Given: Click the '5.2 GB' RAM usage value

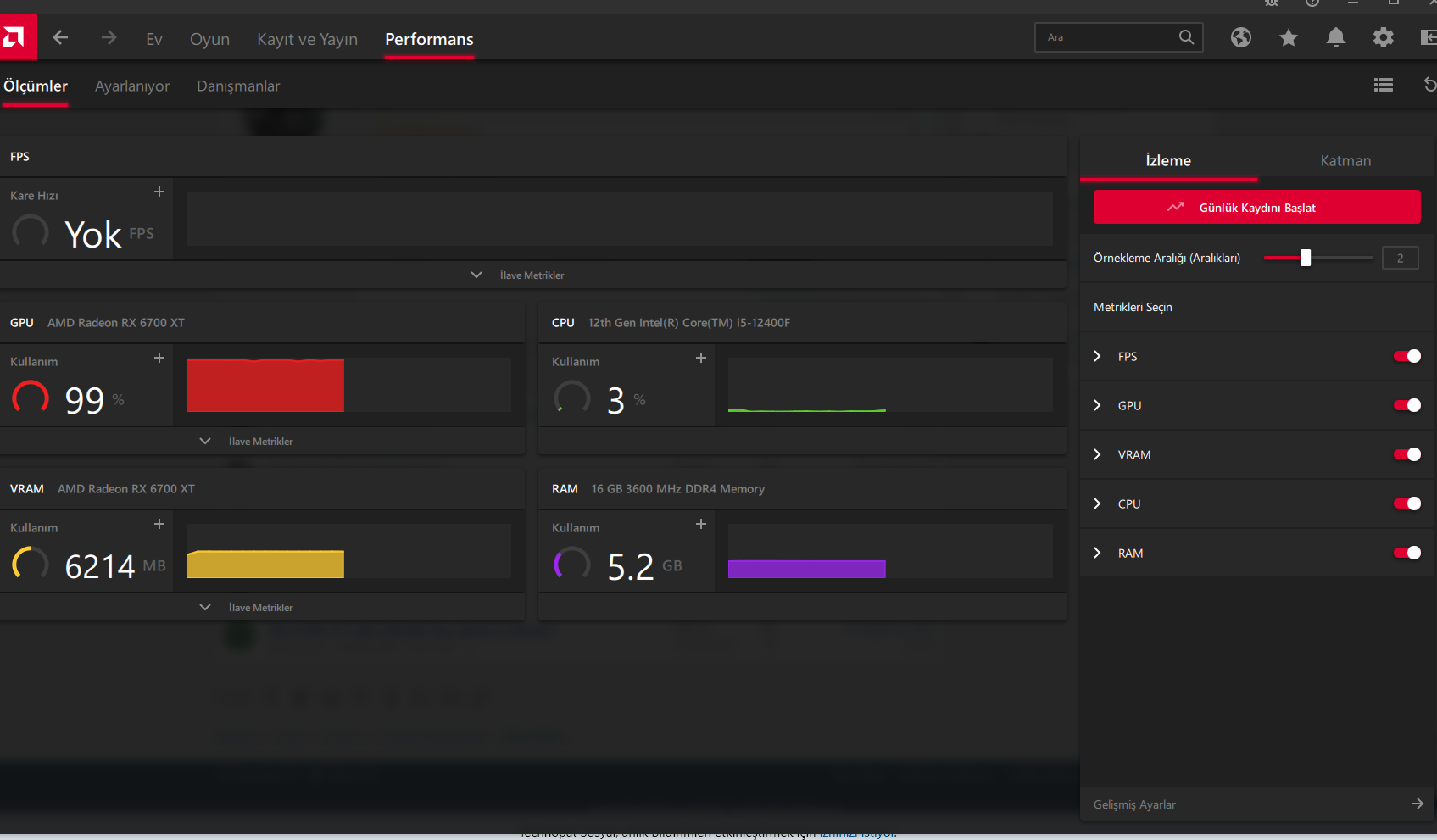Looking at the screenshot, I should click(x=644, y=566).
